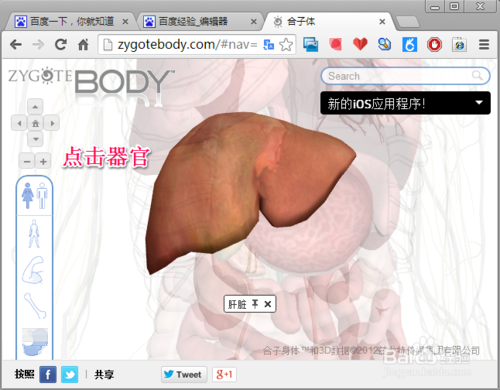Toggle the skin layer body icon
This screenshot has height=390, width=500.
coord(34,234)
